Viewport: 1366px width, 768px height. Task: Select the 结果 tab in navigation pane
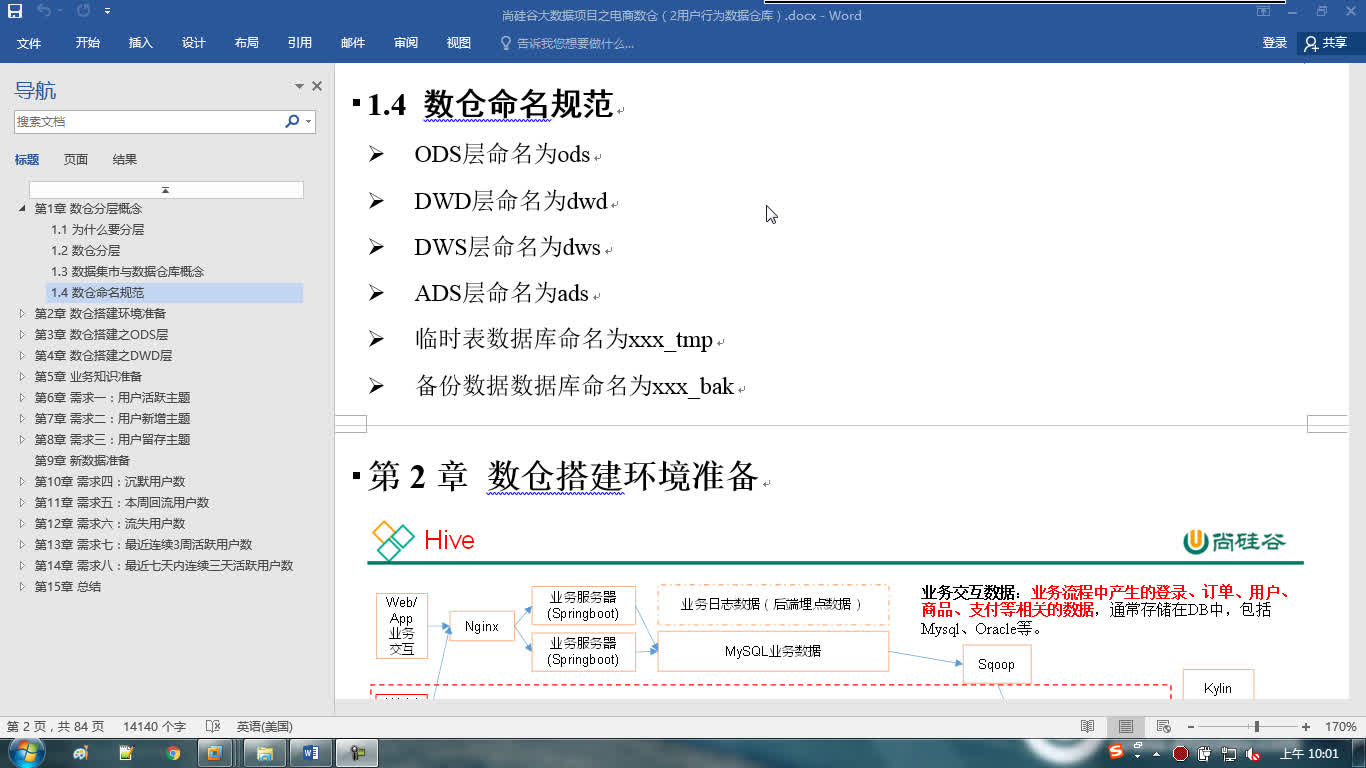(x=125, y=159)
